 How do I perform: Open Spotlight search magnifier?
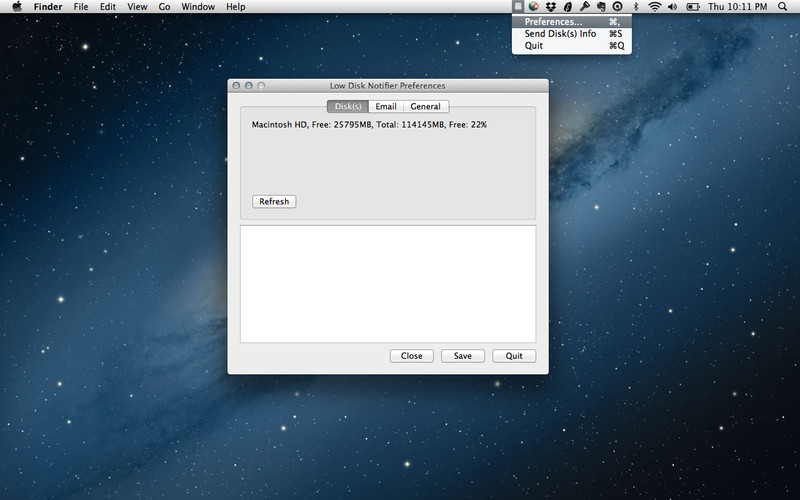[x=782, y=7]
